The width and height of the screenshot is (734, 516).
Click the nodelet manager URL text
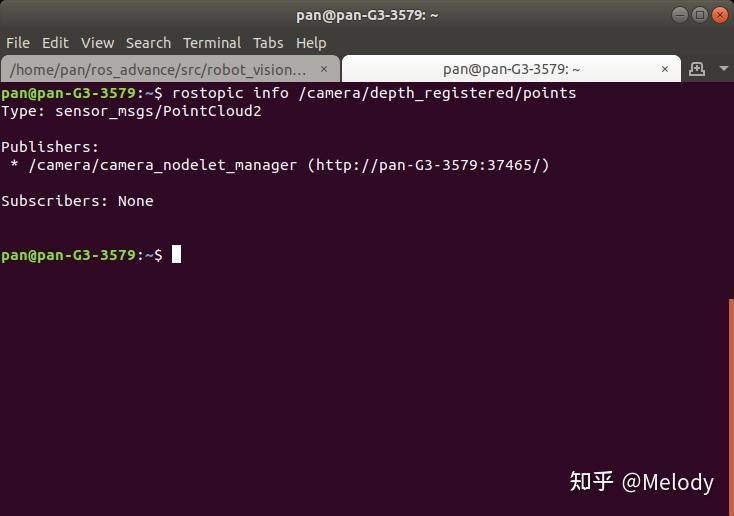point(428,165)
